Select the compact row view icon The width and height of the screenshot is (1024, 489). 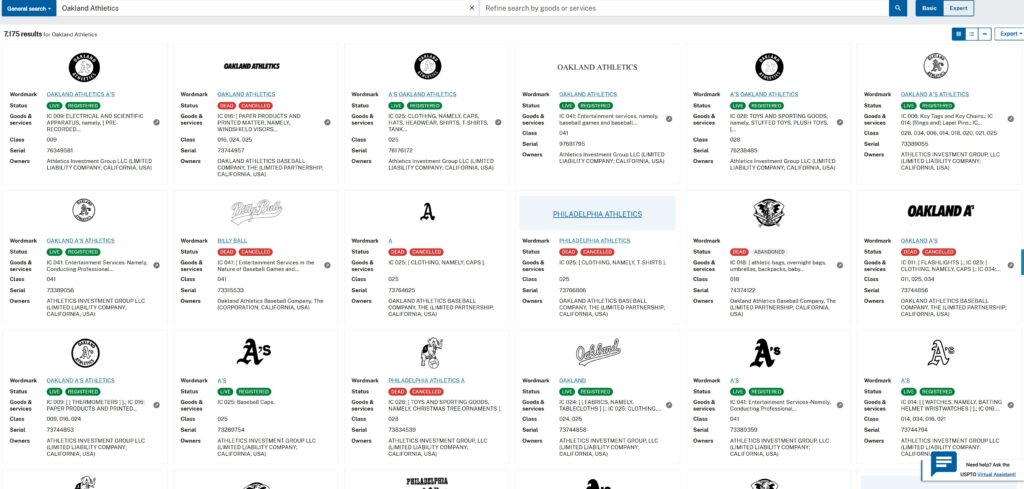[x=985, y=33]
